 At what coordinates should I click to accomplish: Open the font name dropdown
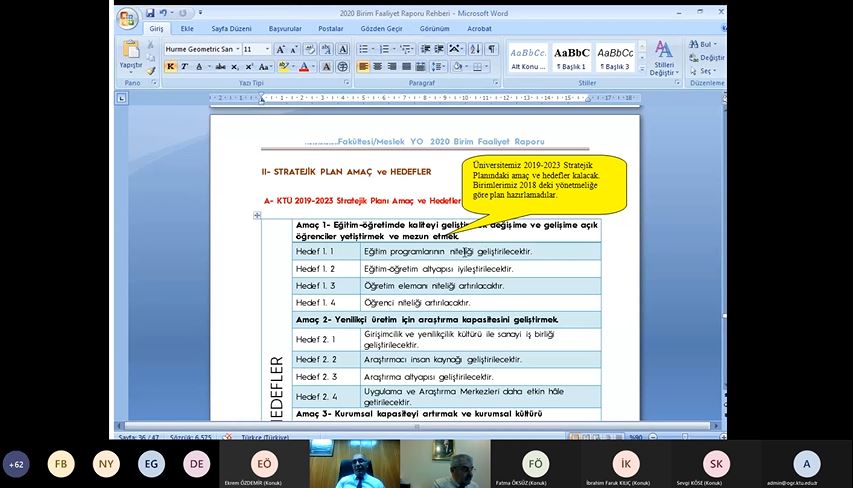pyautogui.click(x=237, y=49)
